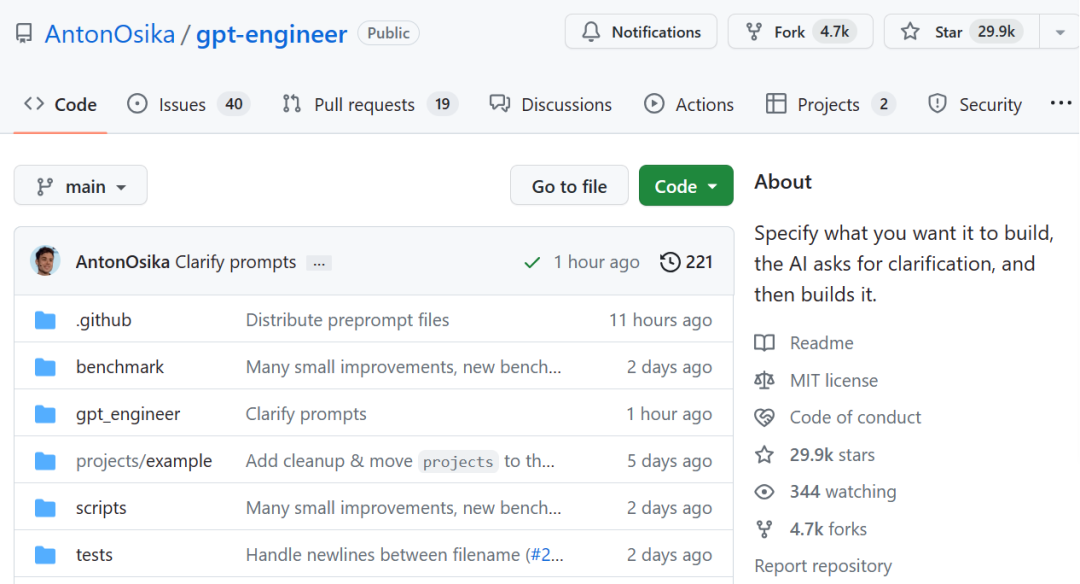Click the green commit status checkmark

coord(532,262)
